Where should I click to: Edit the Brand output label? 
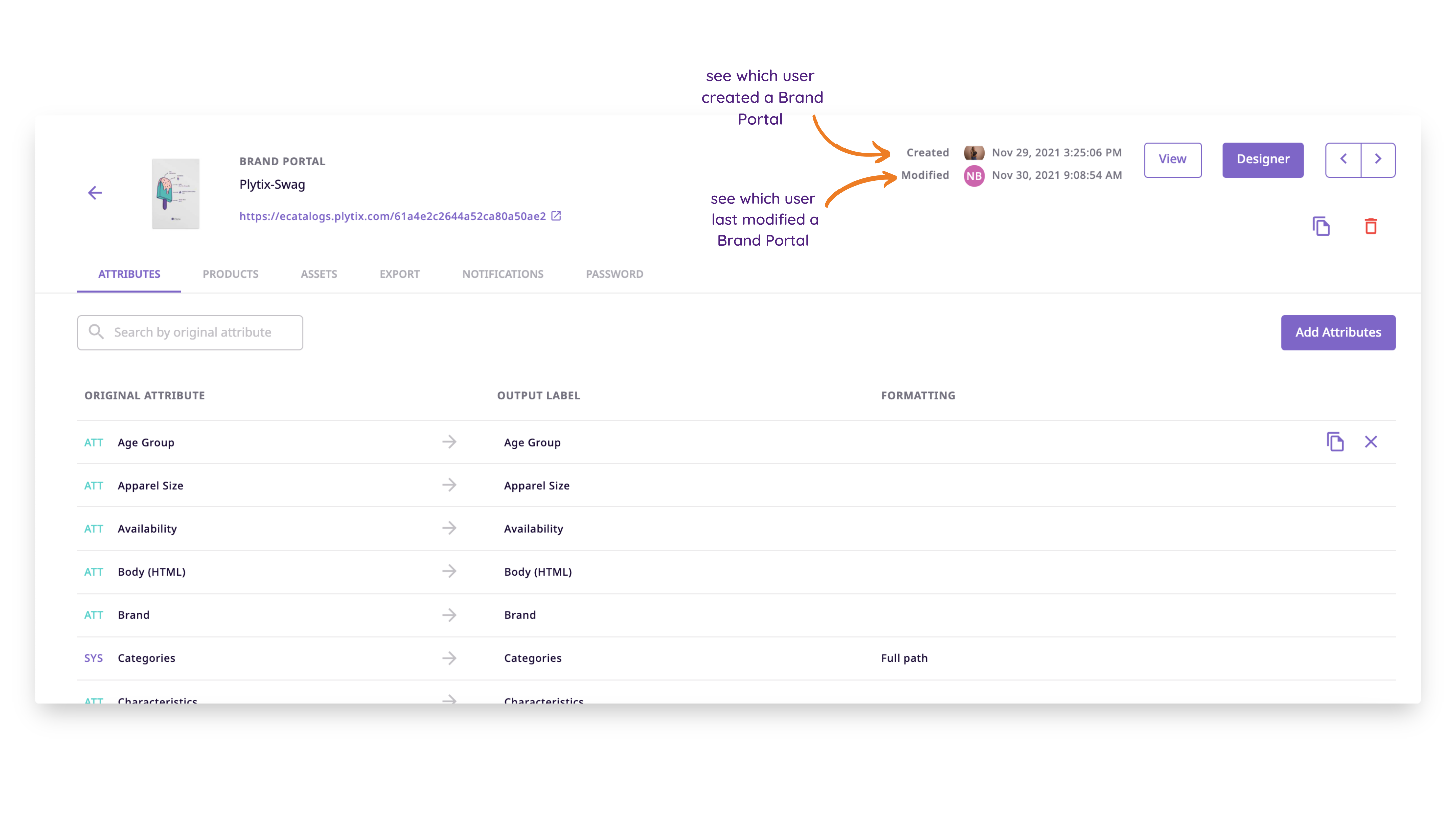520,615
